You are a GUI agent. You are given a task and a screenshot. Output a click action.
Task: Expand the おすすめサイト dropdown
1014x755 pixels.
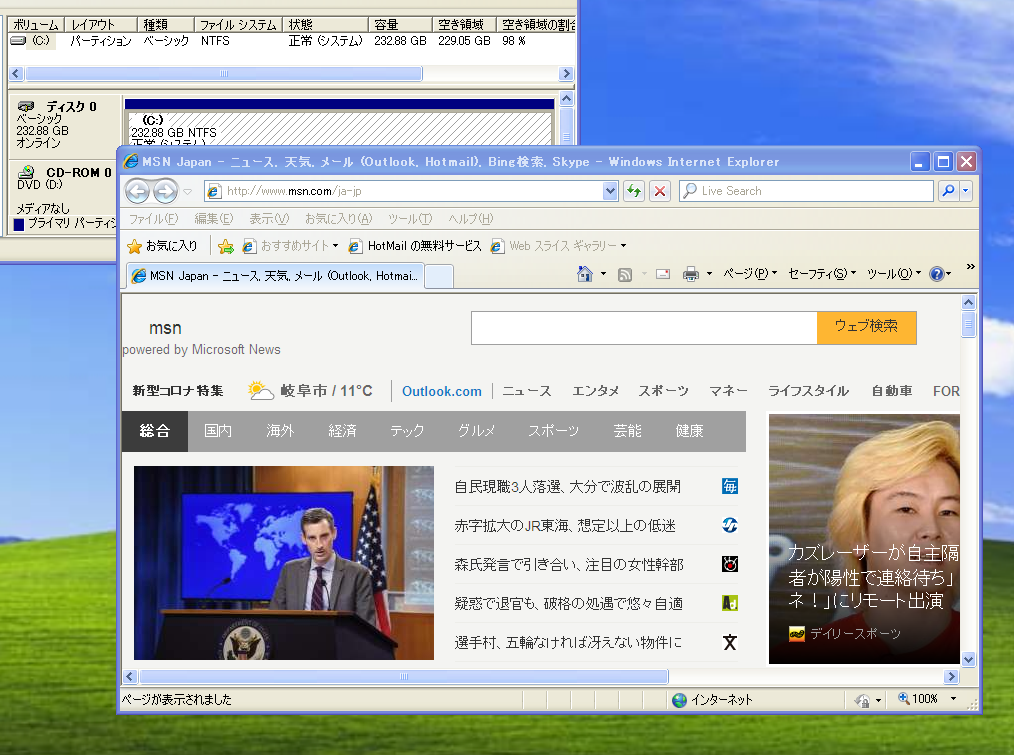pyautogui.click(x=335, y=246)
